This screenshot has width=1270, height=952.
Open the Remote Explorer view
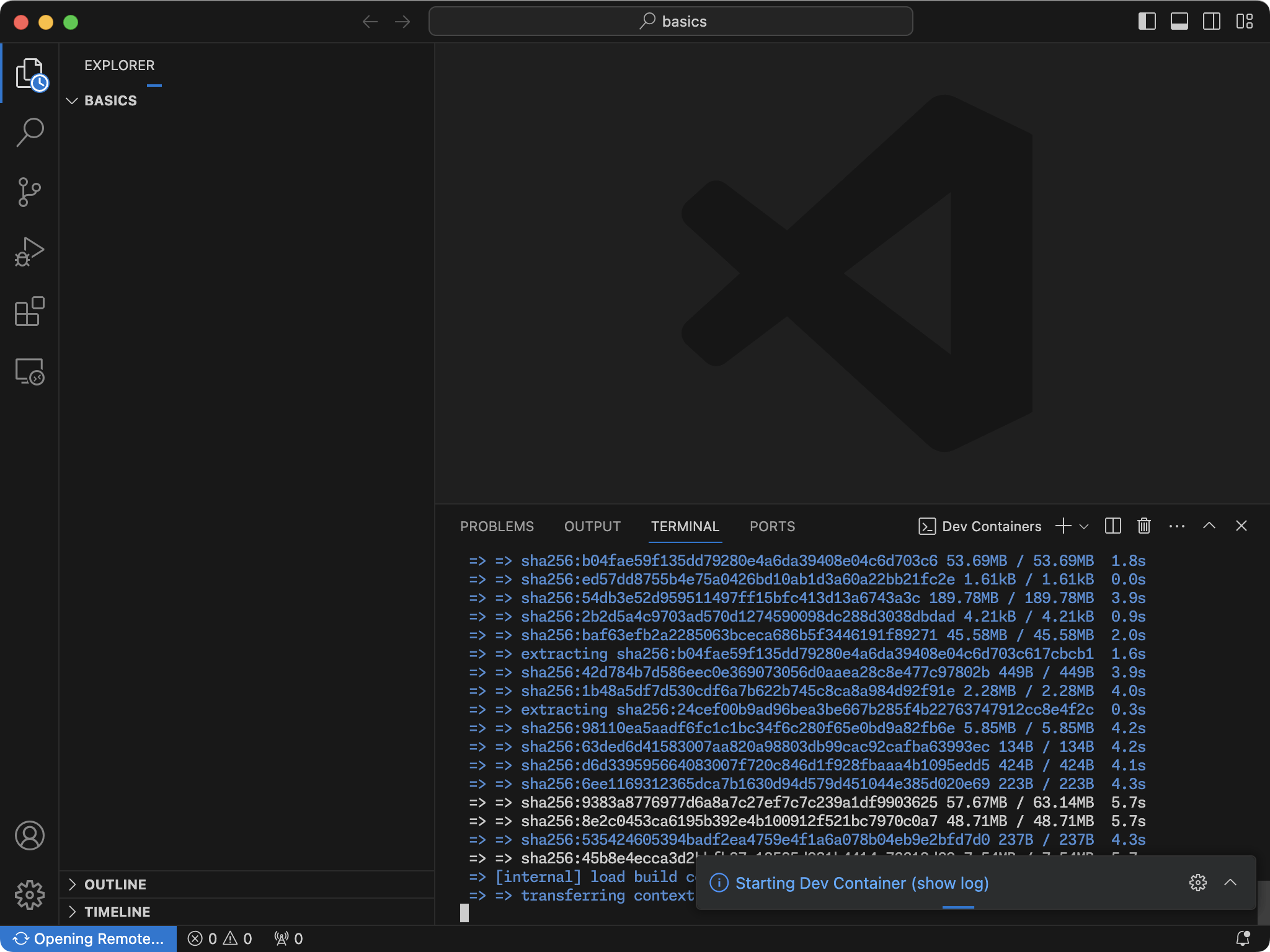tap(30, 371)
